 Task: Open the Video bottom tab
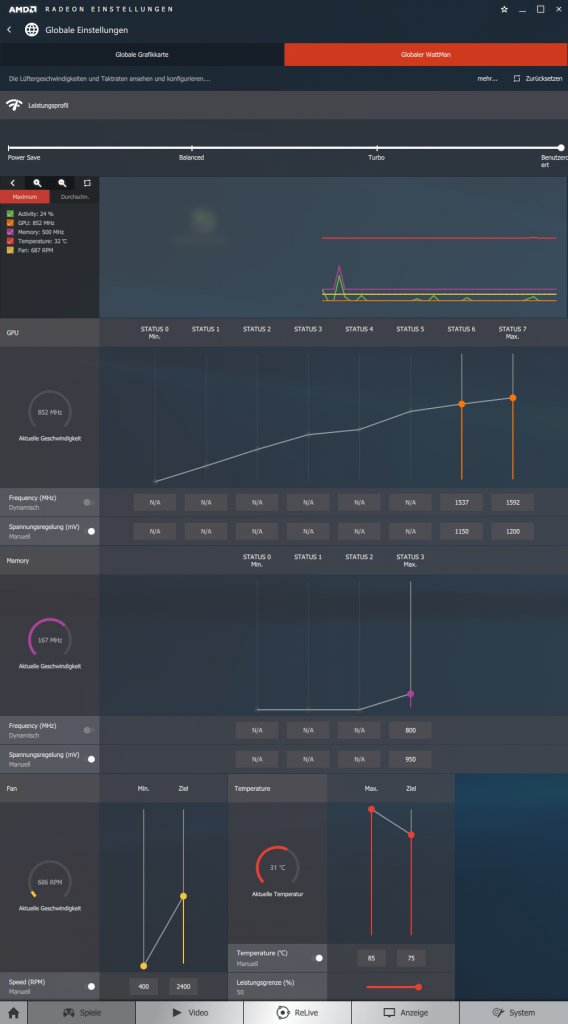pyautogui.click(x=190, y=1013)
